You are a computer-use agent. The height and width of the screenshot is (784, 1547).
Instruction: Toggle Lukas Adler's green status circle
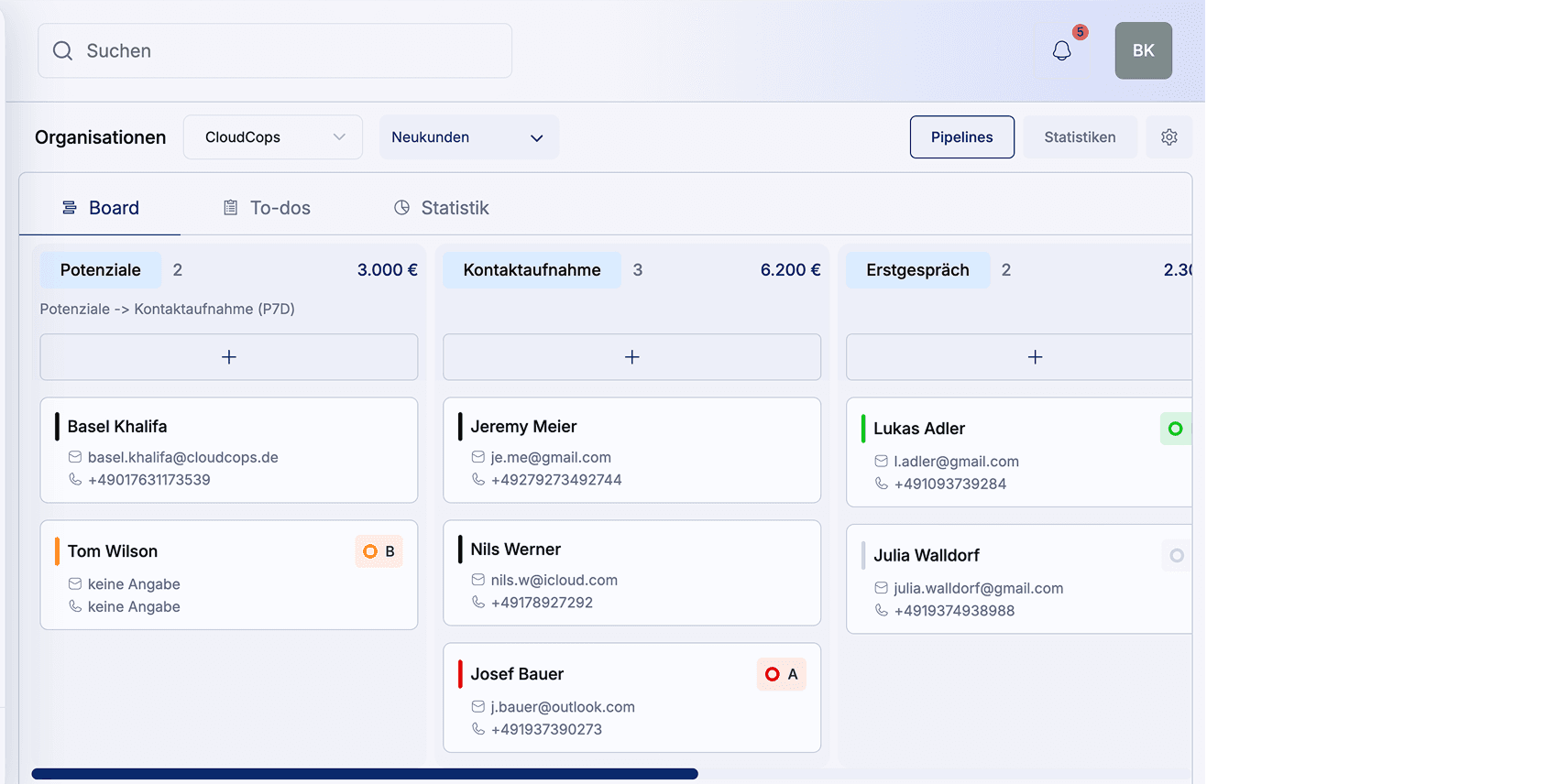pyautogui.click(x=1175, y=429)
